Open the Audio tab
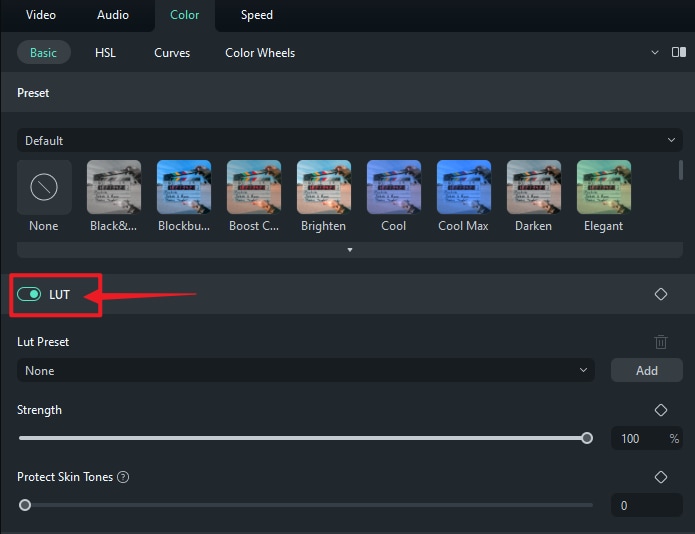 pyautogui.click(x=113, y=15)
